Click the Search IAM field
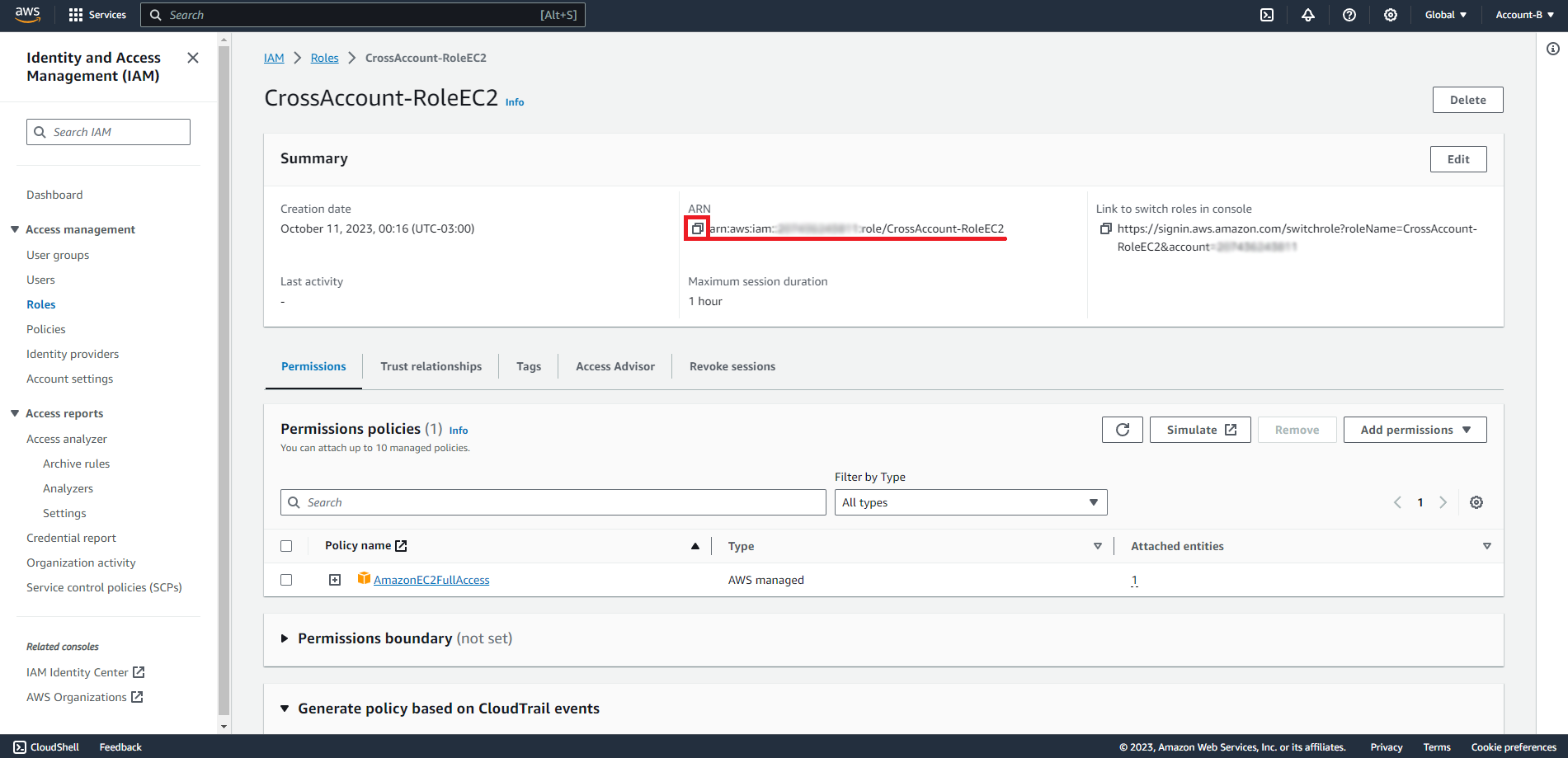 tap(108, 132)
